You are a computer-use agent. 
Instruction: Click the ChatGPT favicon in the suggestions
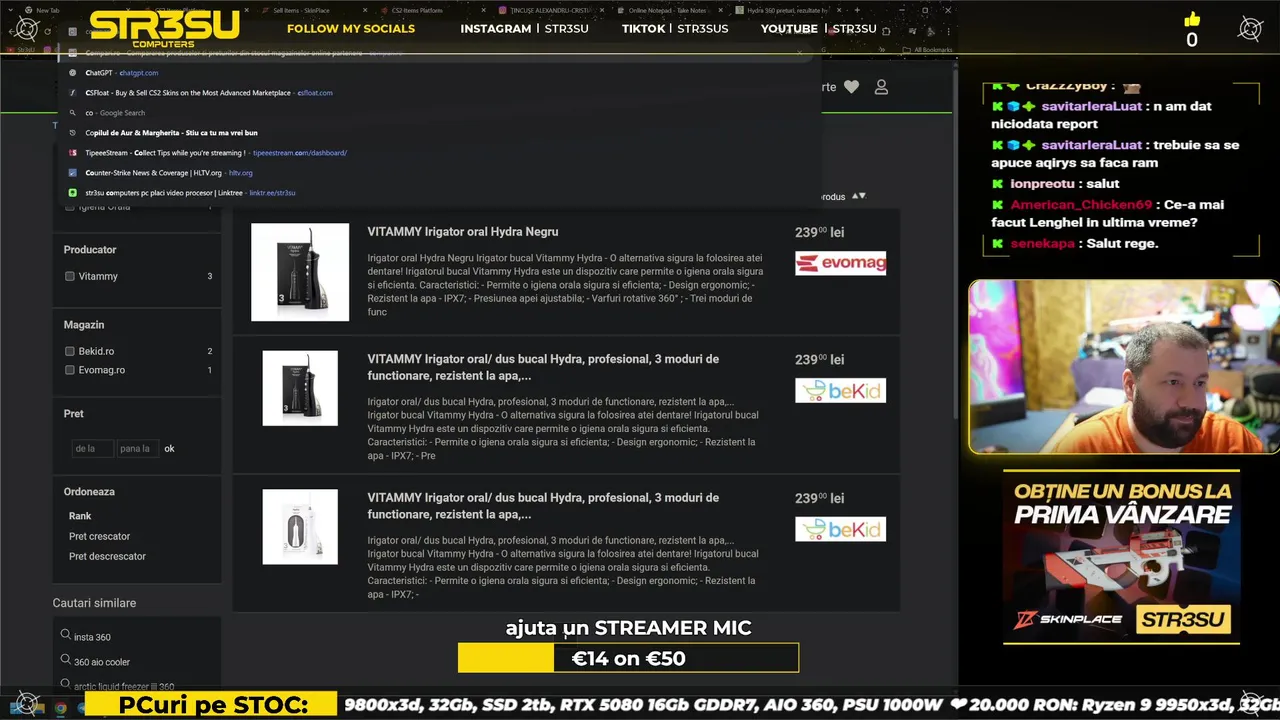(x=72, y=73)
